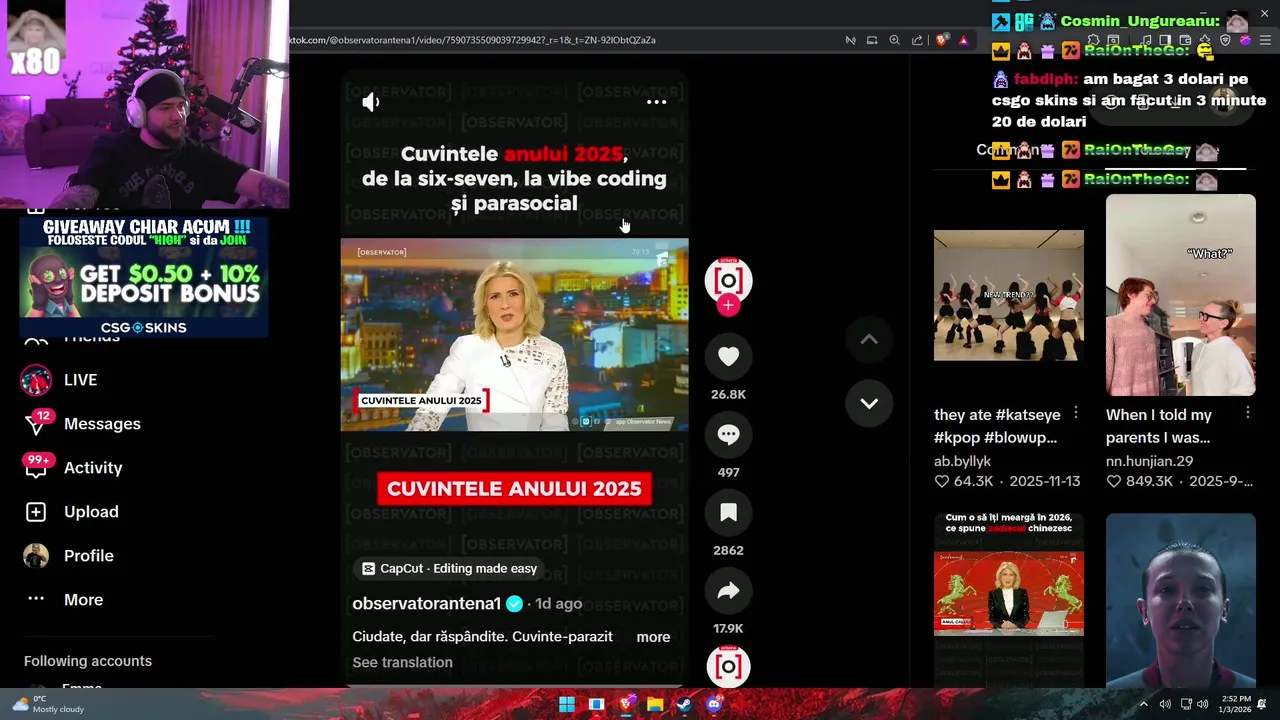Click the browser address bar URL
Viewport: 1280px width, 720px height.
[473, 40]
